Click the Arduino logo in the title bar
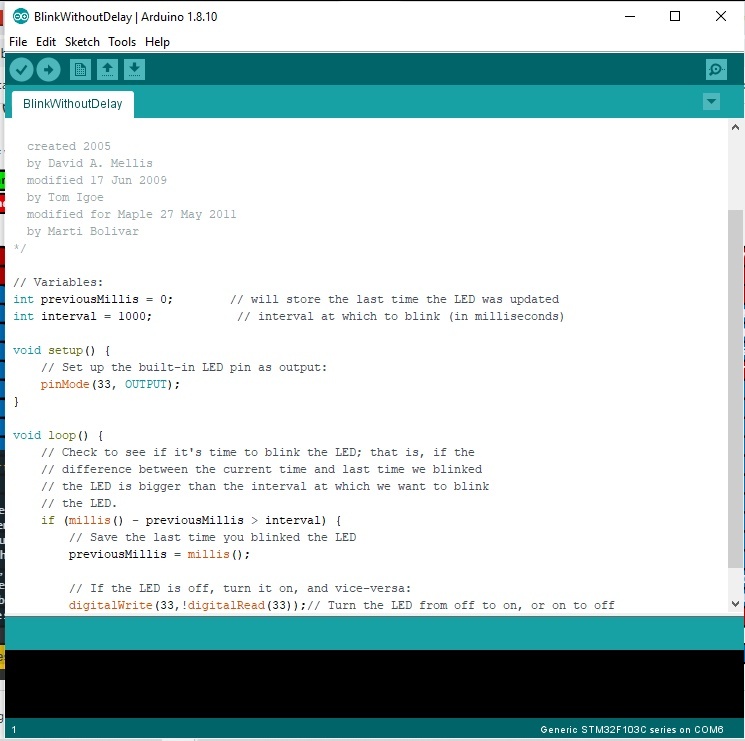The width and height of the screenshot is (745, 741). [20, 17]
